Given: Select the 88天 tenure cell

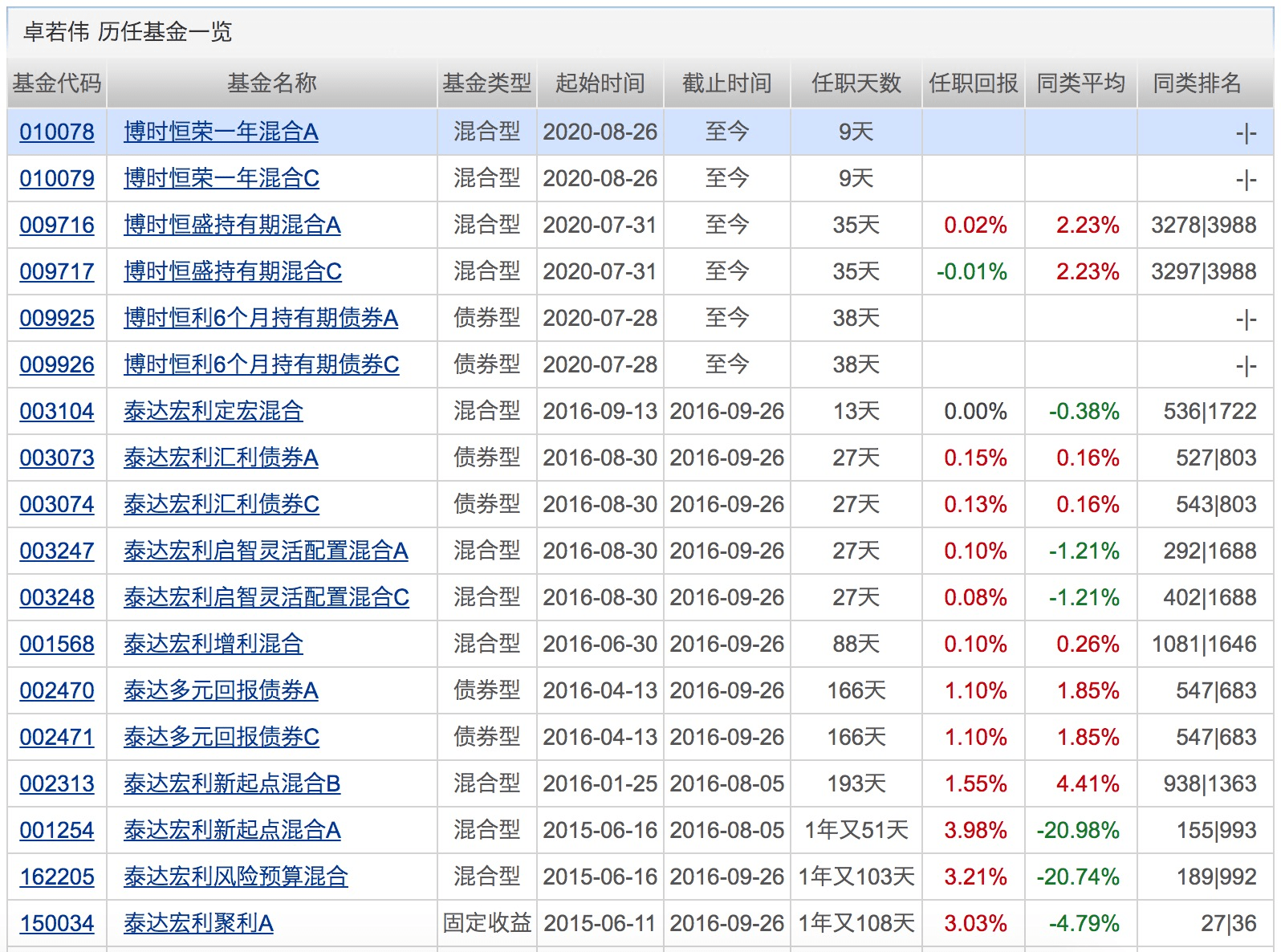Looking at the screenshot, I should [x=856, y=644].
